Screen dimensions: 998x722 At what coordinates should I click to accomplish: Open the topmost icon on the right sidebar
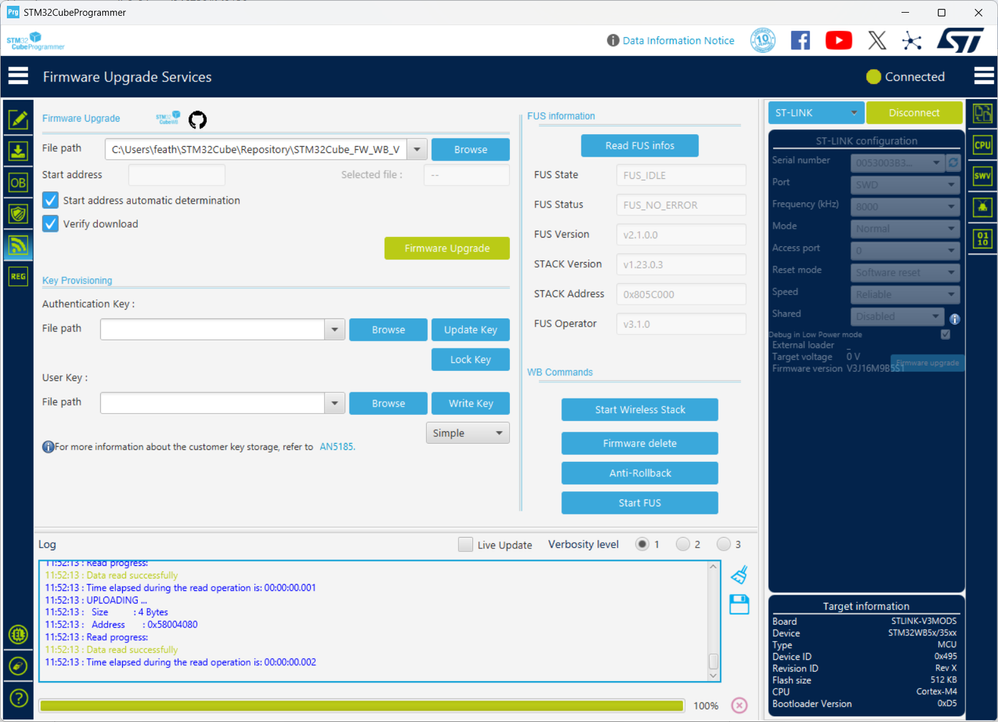[x=982, y=113]
